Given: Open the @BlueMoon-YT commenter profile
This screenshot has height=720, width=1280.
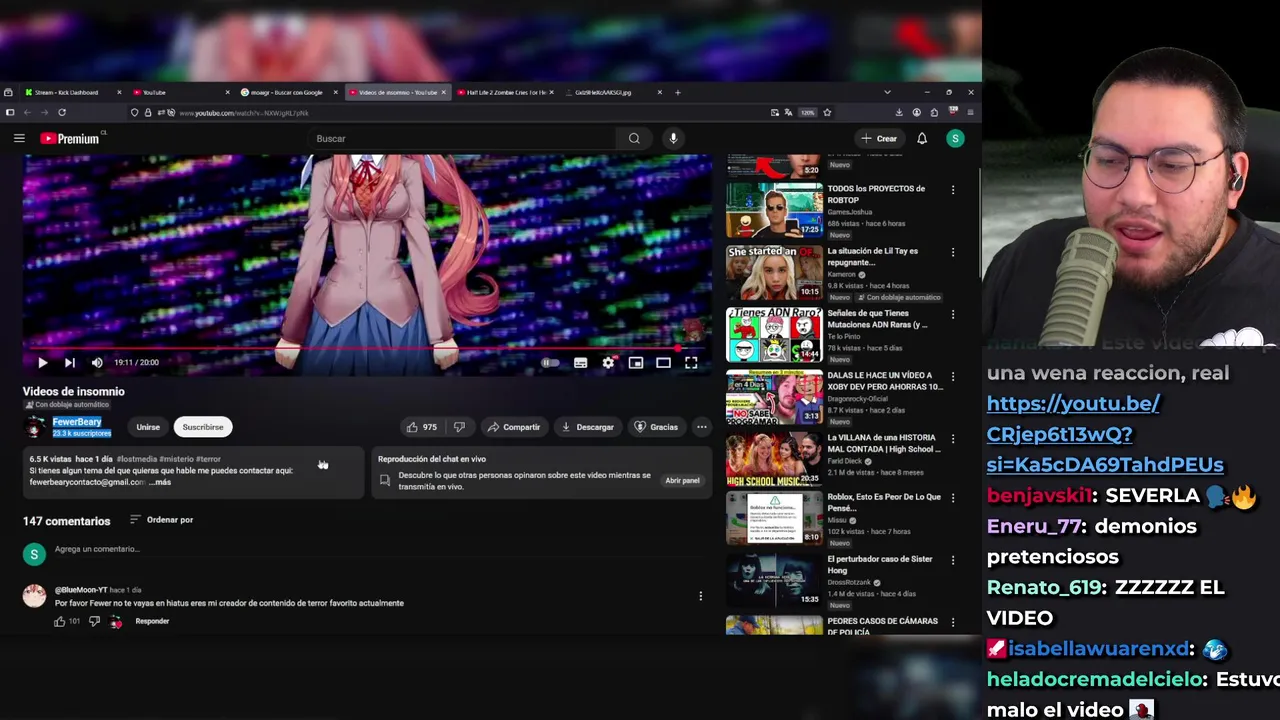Looking at the screenshot, I should [81, 590].
